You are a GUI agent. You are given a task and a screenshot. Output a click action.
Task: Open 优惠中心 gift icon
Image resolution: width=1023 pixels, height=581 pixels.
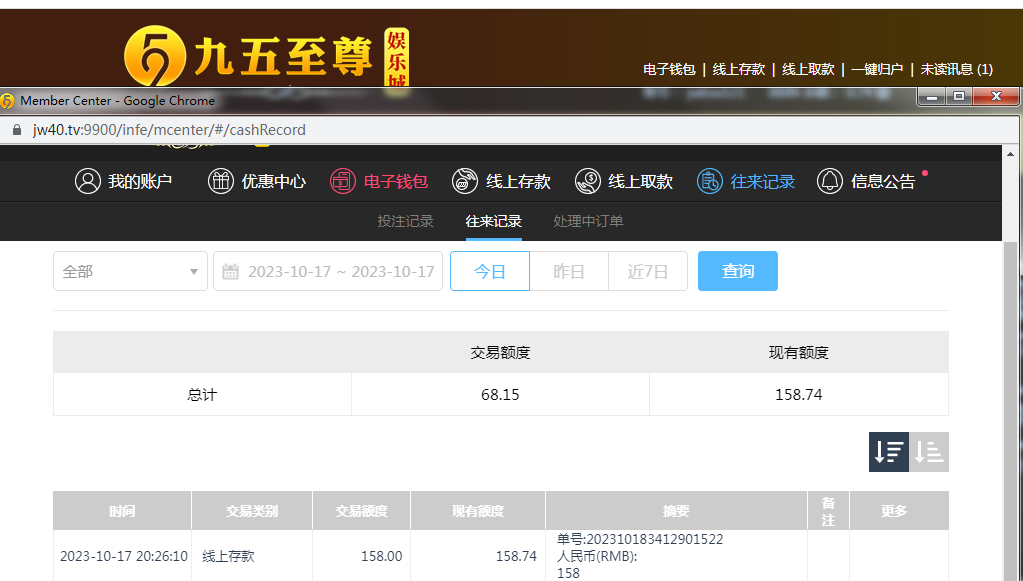pyautogui.click(x=221, y=181)
